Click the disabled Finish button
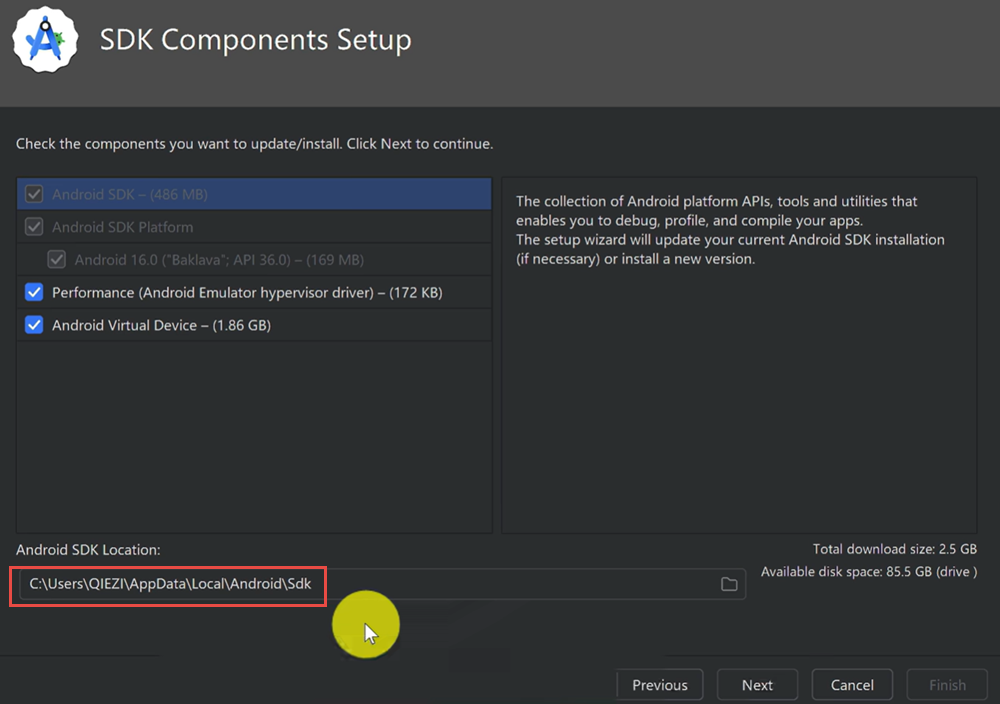The height and width of the screenshot is (704, 1000). point(946,685)
